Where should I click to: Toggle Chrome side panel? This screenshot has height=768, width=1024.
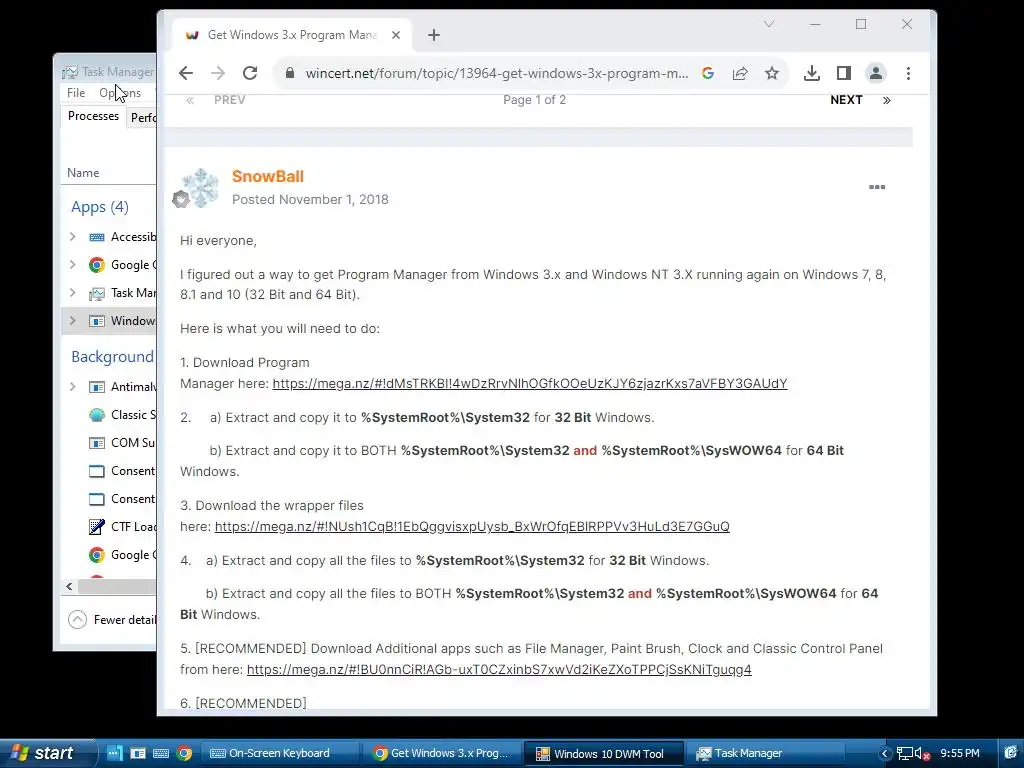click(x=844, y=73)
